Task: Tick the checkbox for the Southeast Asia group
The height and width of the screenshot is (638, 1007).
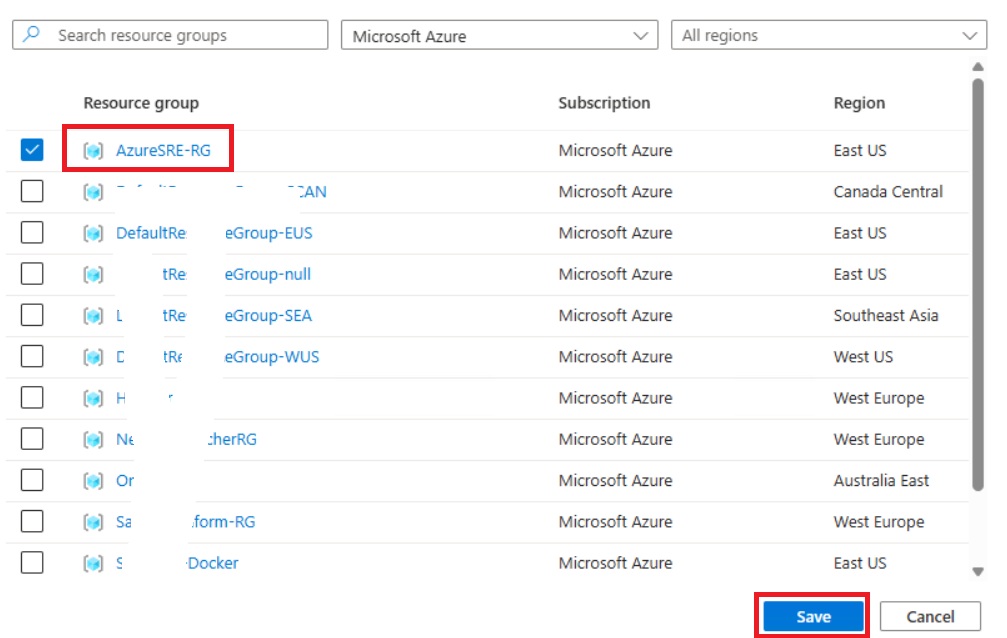Action: 32,316
